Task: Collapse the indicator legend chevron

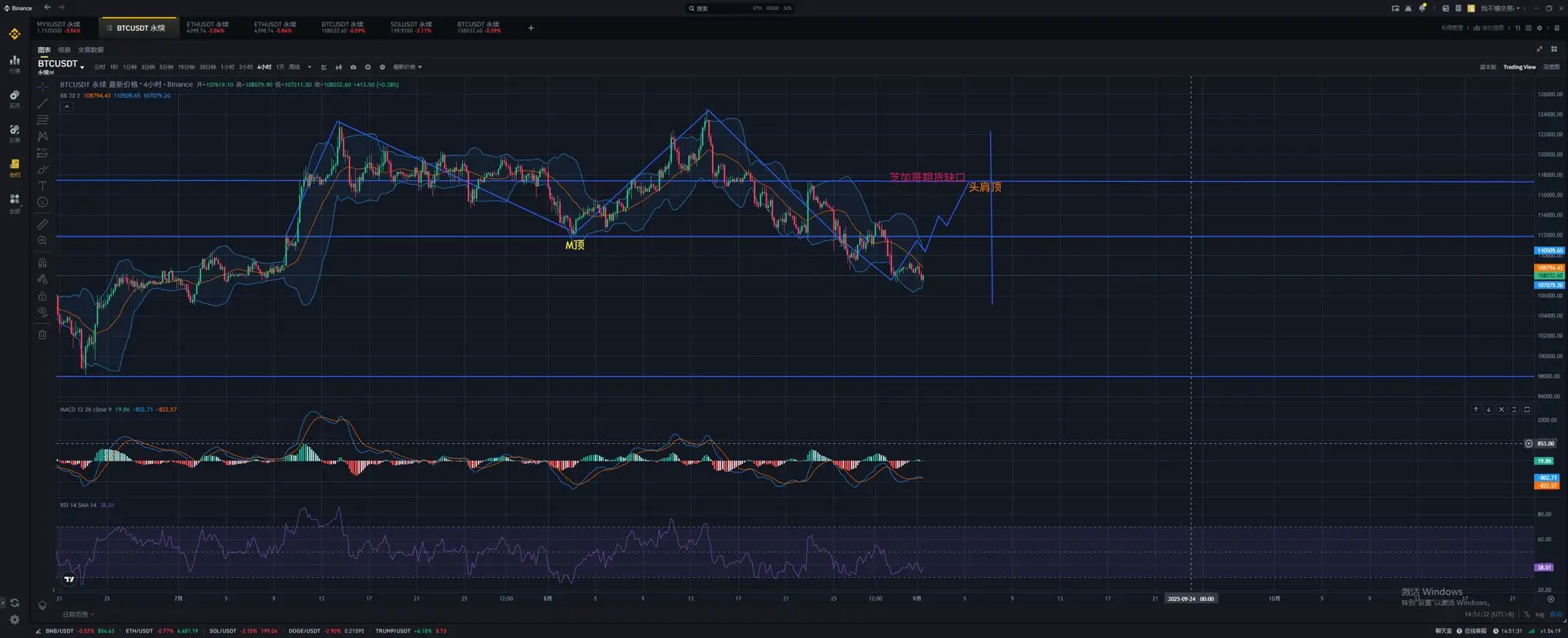Action: point(67,106)
